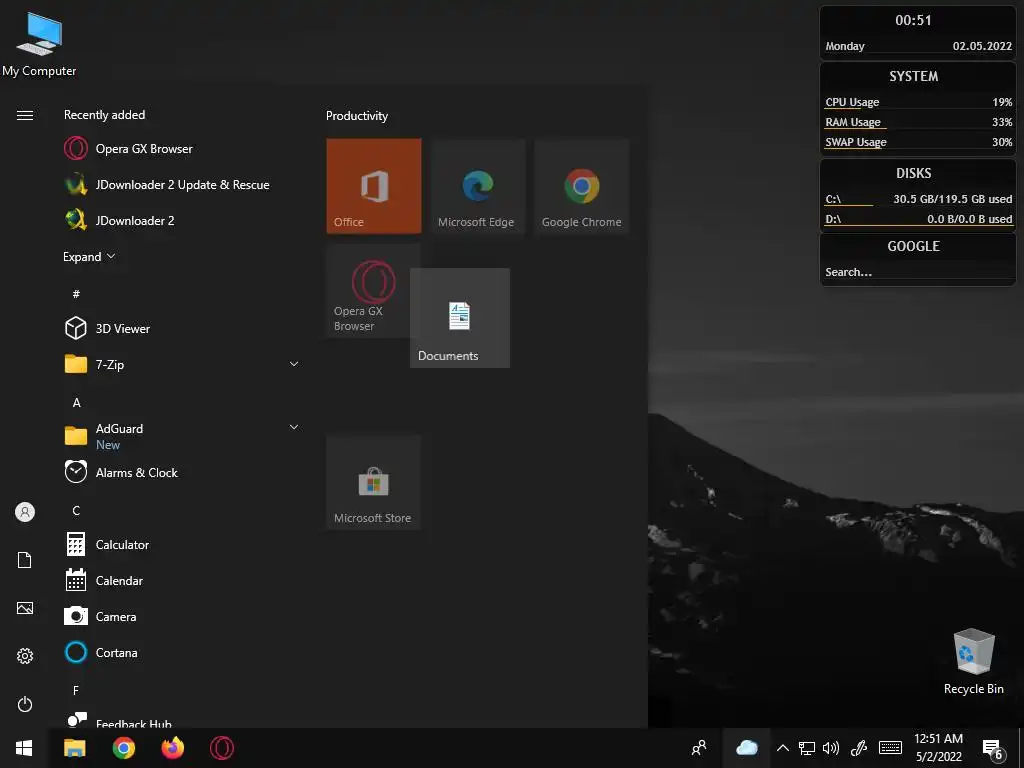Select the Opera GX Browser tile

point(368,291)
